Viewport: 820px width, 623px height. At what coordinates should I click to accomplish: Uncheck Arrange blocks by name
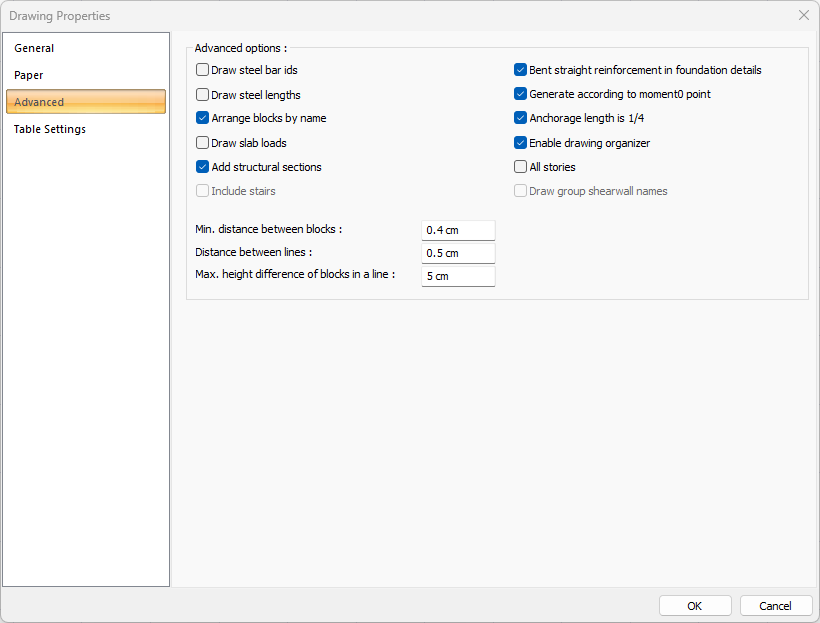coord(203,118)
